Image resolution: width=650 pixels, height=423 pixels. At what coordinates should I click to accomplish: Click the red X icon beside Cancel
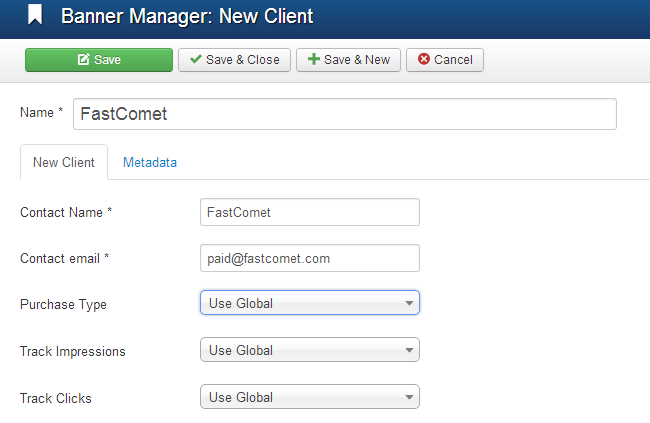pyautogui.click(x=423, y=60)
